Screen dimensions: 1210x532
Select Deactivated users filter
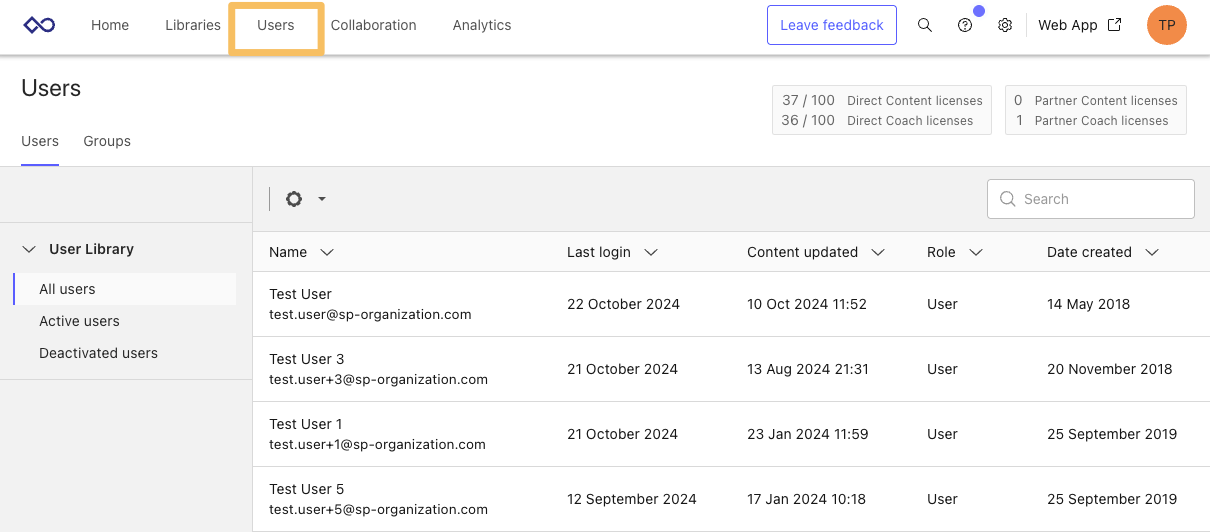[x=98, y=353]
